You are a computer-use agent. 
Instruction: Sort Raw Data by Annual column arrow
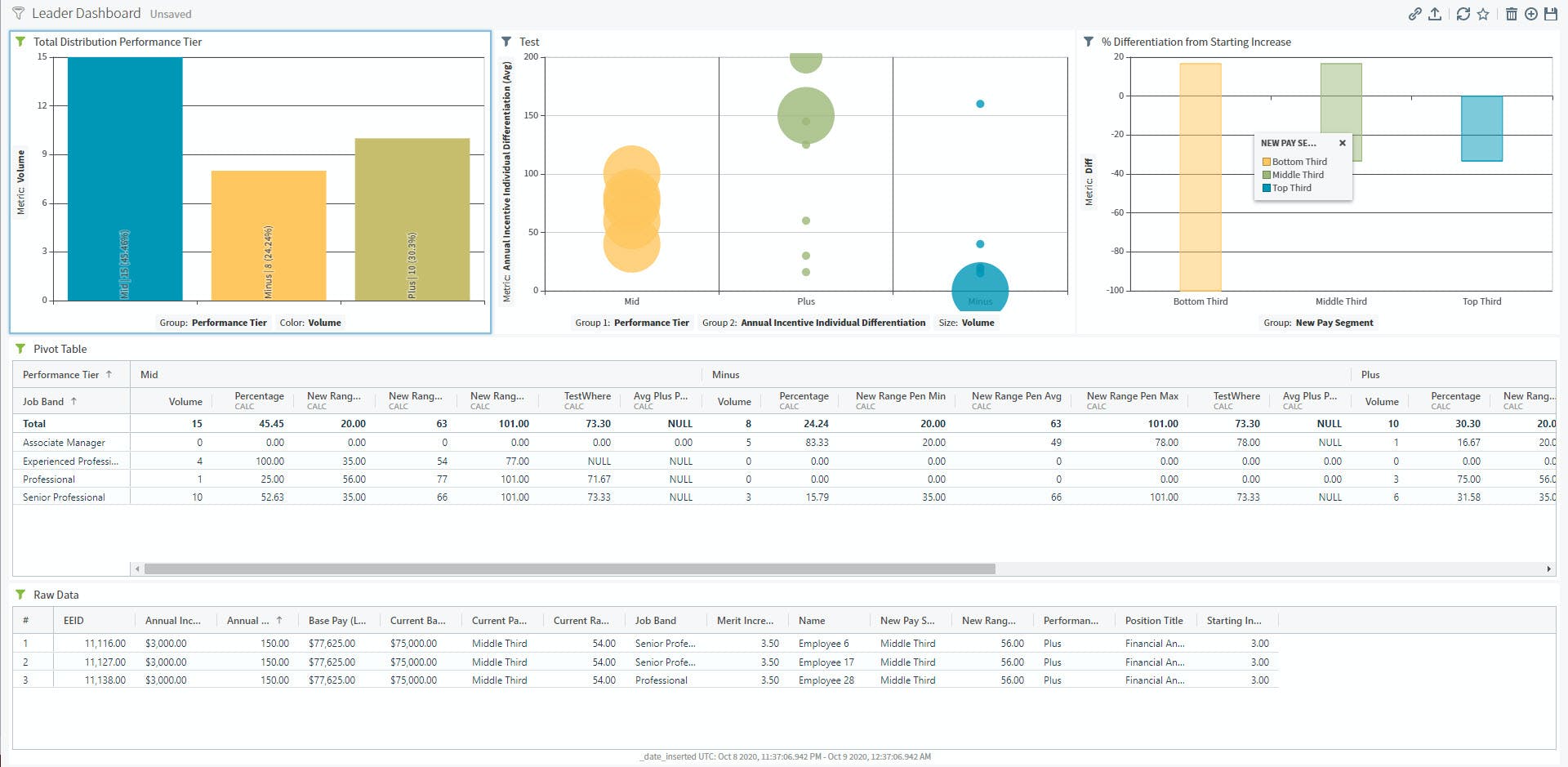pos(279,621)
